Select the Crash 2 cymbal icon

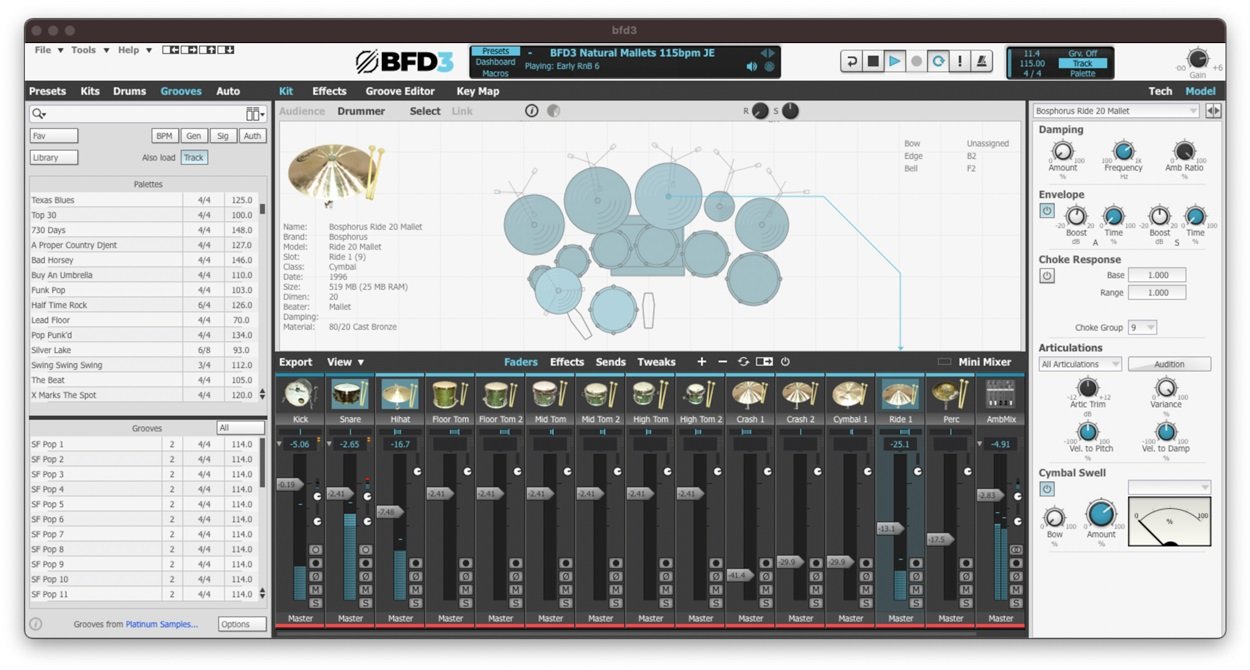[x=800, y=394]
